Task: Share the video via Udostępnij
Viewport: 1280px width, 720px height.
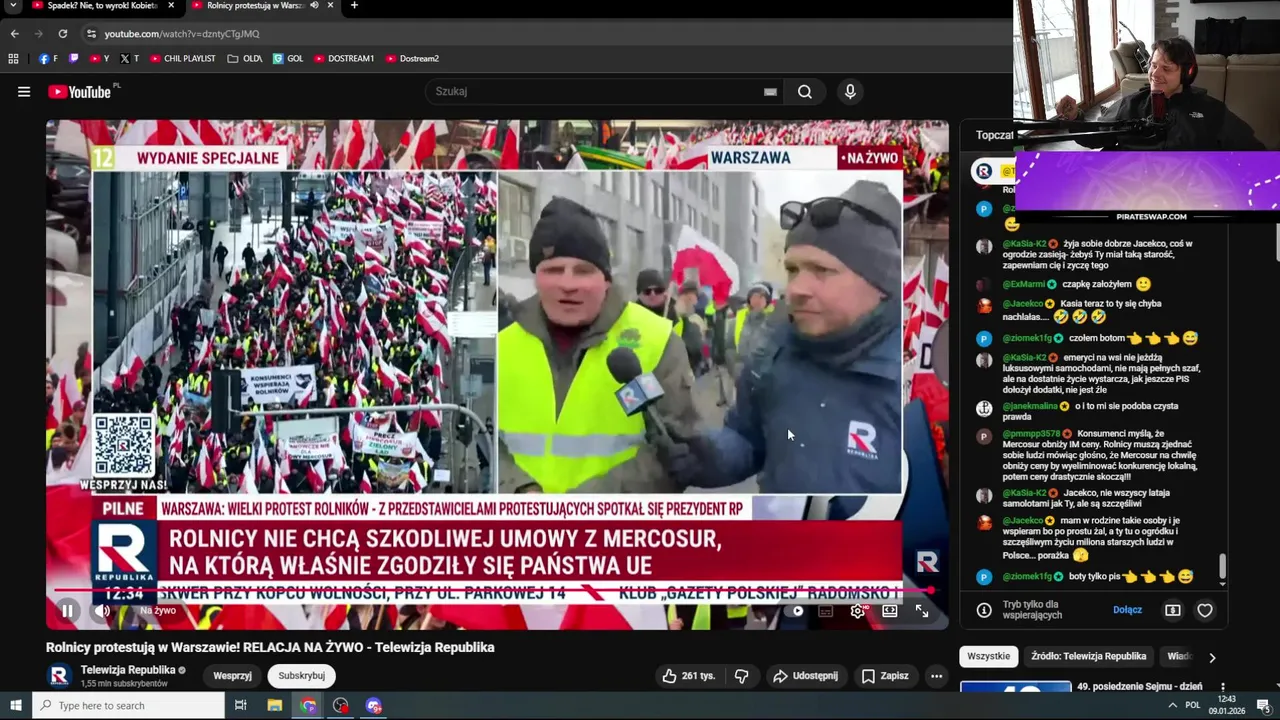Action: 805,676
